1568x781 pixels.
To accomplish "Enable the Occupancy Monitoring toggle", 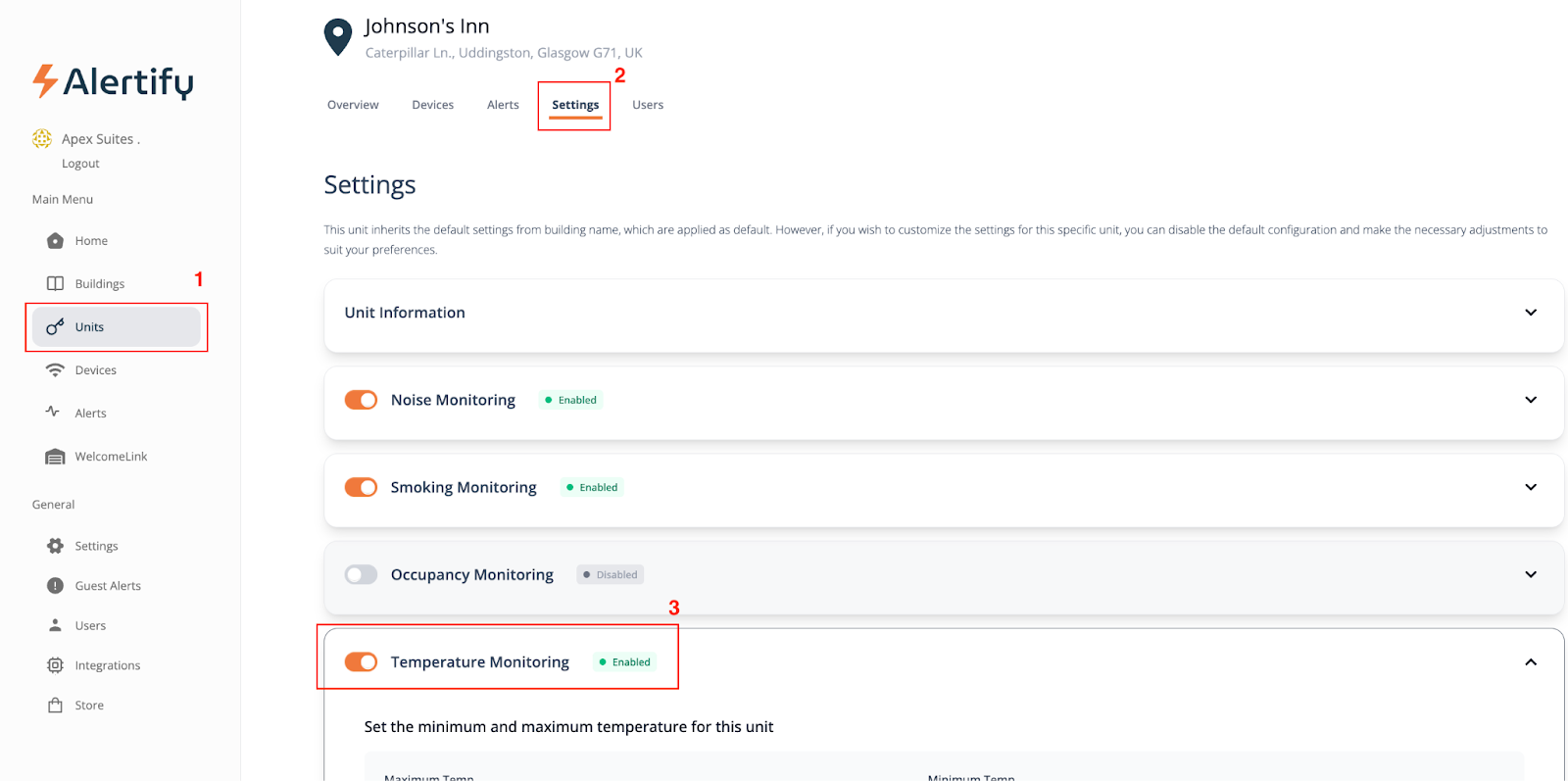I will [x=361, y=575].
